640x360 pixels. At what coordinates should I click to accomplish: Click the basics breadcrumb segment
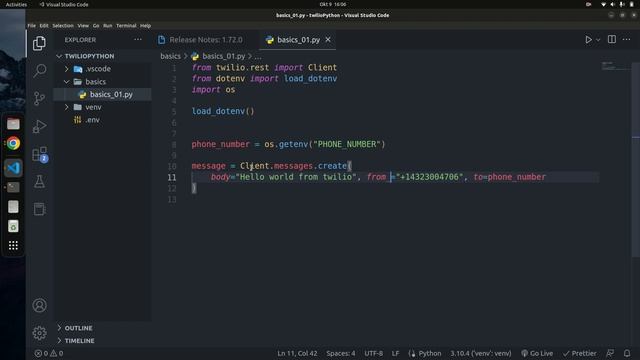[170, 56]
